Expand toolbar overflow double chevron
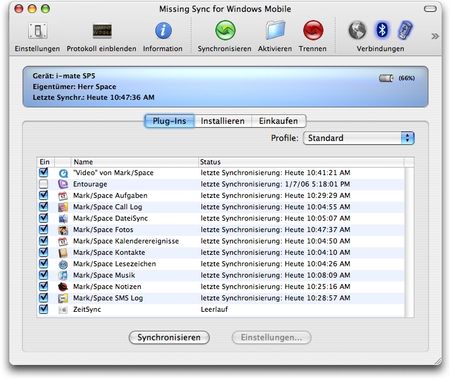 435,36
